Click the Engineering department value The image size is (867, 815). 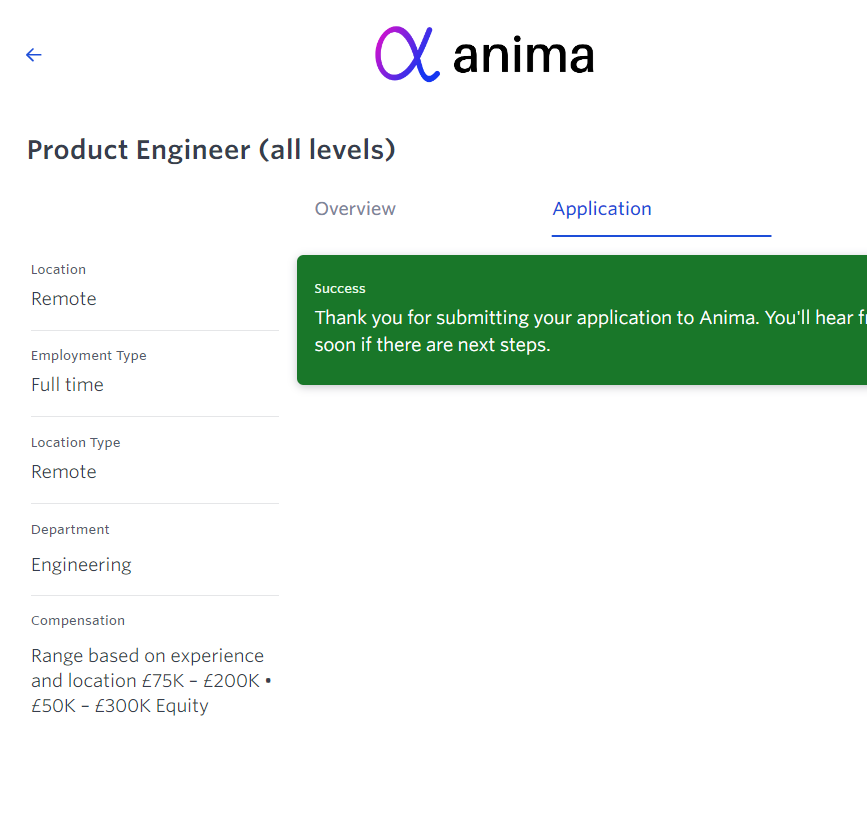tap(81, 565)
